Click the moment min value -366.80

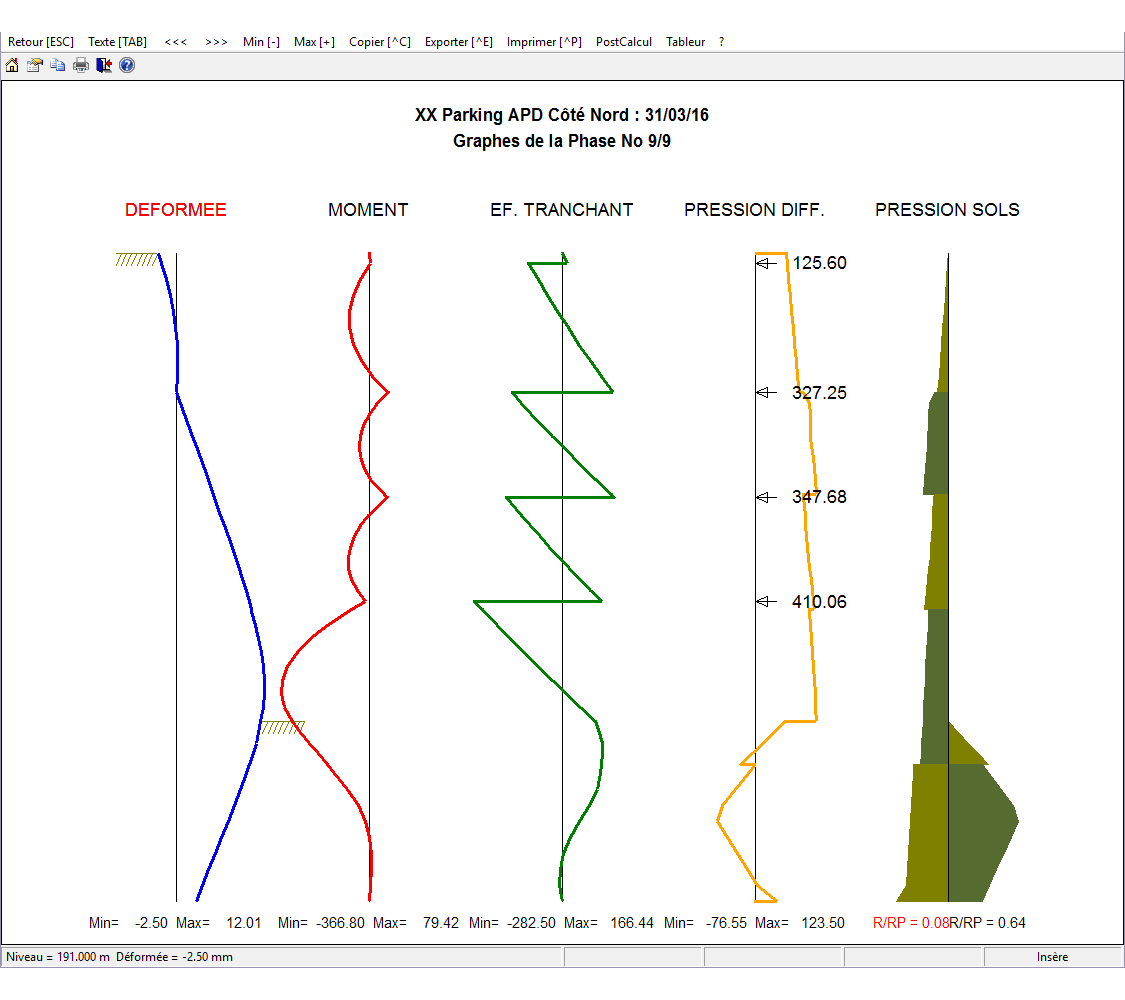pos(340,923)
